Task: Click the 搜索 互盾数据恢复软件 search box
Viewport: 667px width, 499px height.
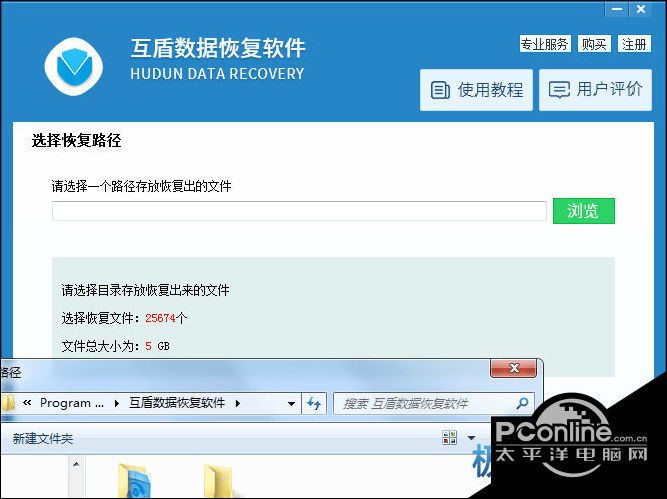Action: [433, 403]
